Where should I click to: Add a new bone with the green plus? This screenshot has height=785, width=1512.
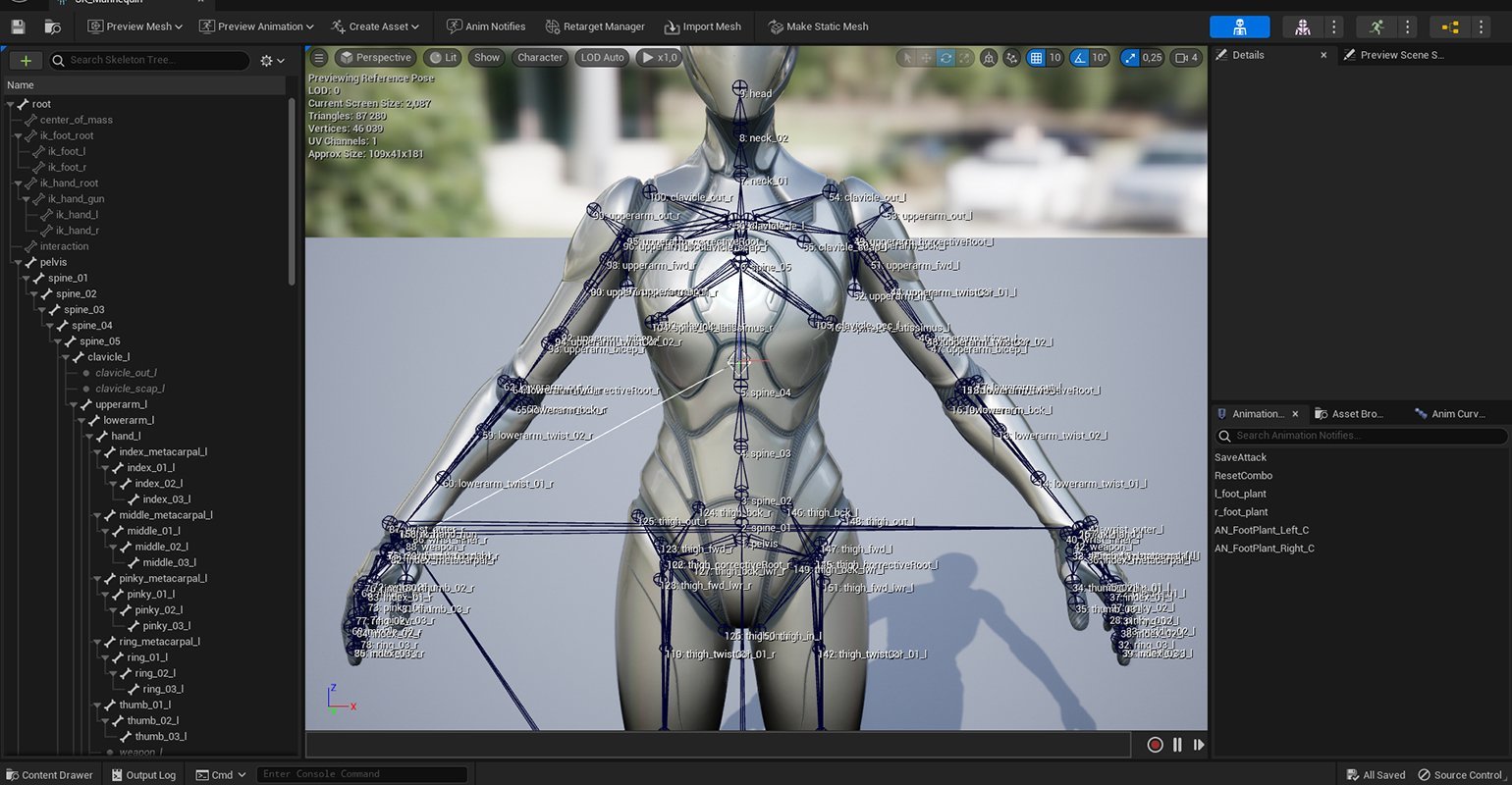click(26, 60)
